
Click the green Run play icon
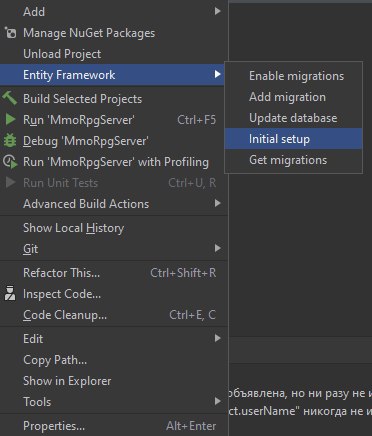(10, 119)
